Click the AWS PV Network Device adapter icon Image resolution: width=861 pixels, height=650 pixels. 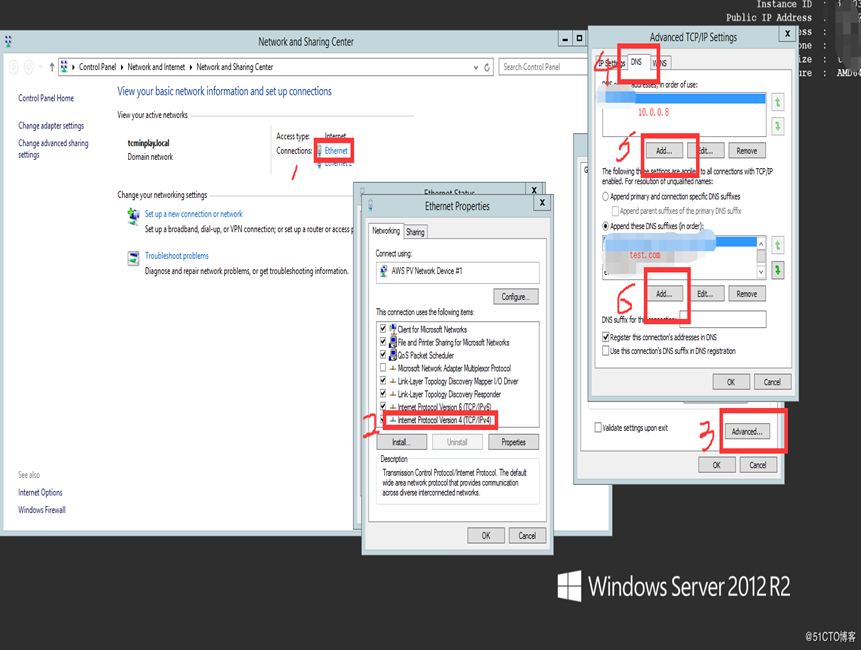(384, 271)
